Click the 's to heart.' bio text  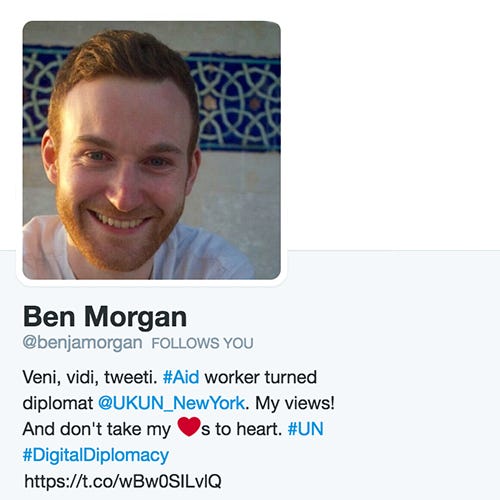pos(242,429)
